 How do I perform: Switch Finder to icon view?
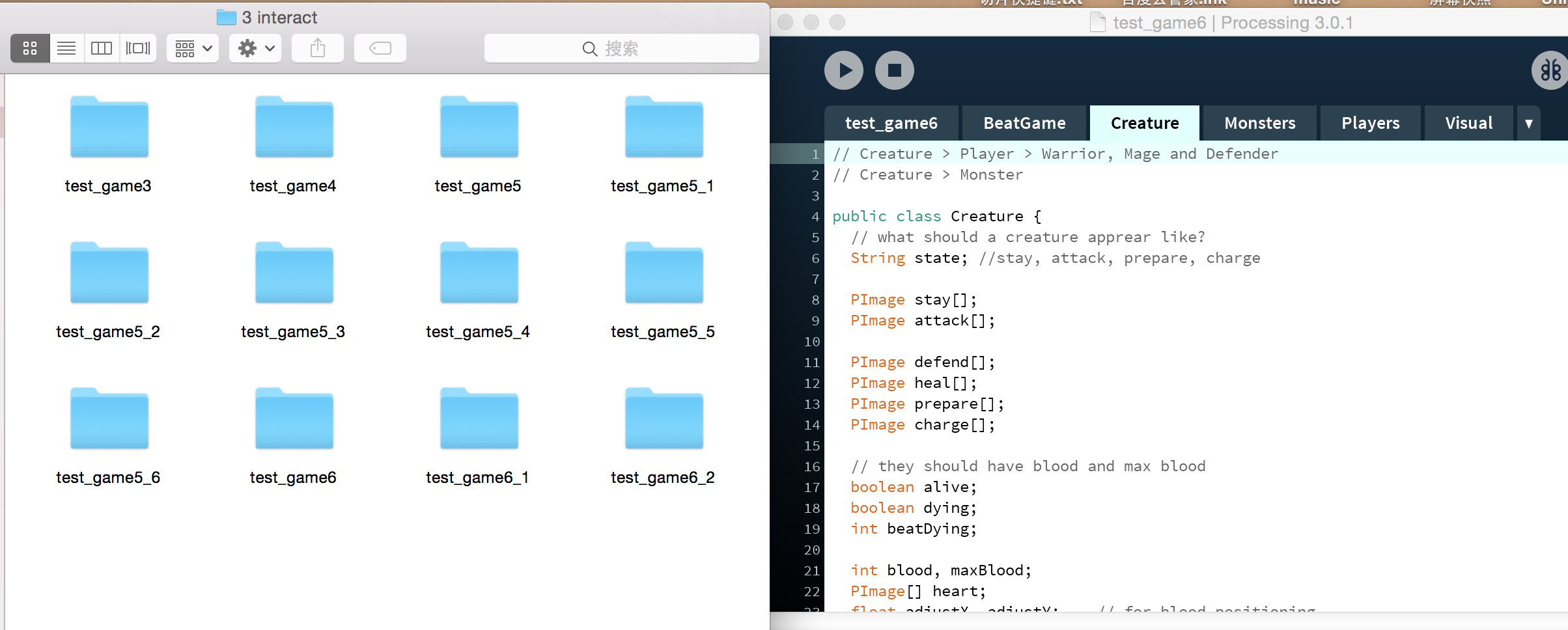pyautogui.click(x=30, y=48)
